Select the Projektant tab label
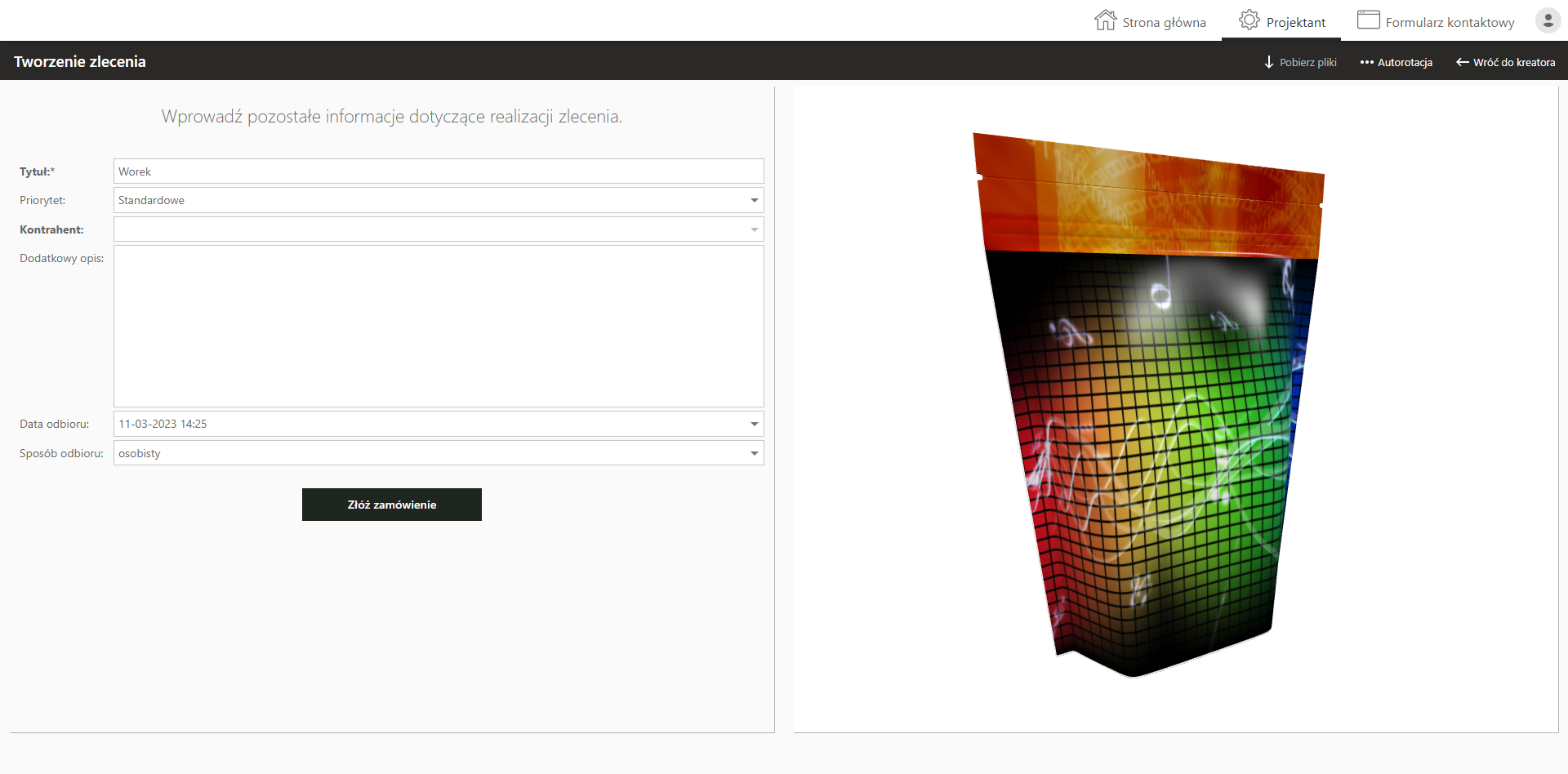This screenshot has width=1568, height=774. click(x=1296, y=23)
